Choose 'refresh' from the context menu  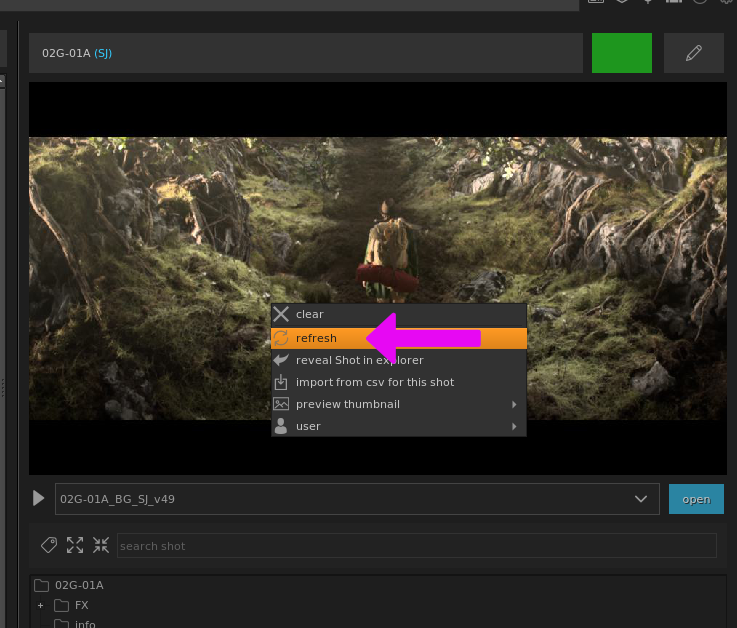[x=399, y=338]
